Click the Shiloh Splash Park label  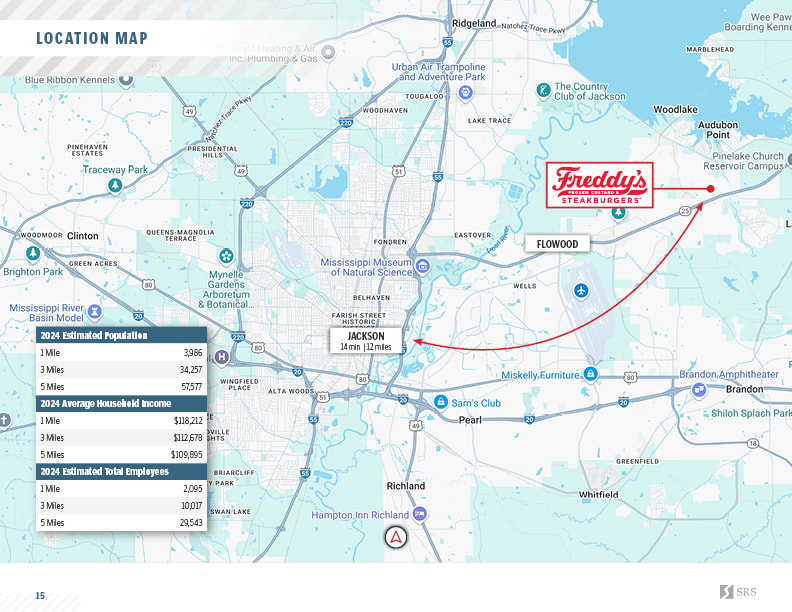751,413
